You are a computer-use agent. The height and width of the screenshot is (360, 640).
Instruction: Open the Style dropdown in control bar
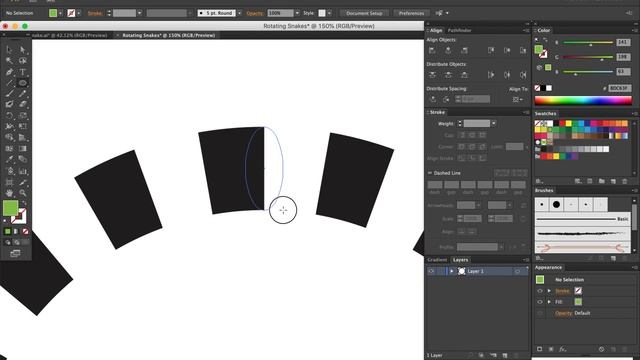pos(329,13)
